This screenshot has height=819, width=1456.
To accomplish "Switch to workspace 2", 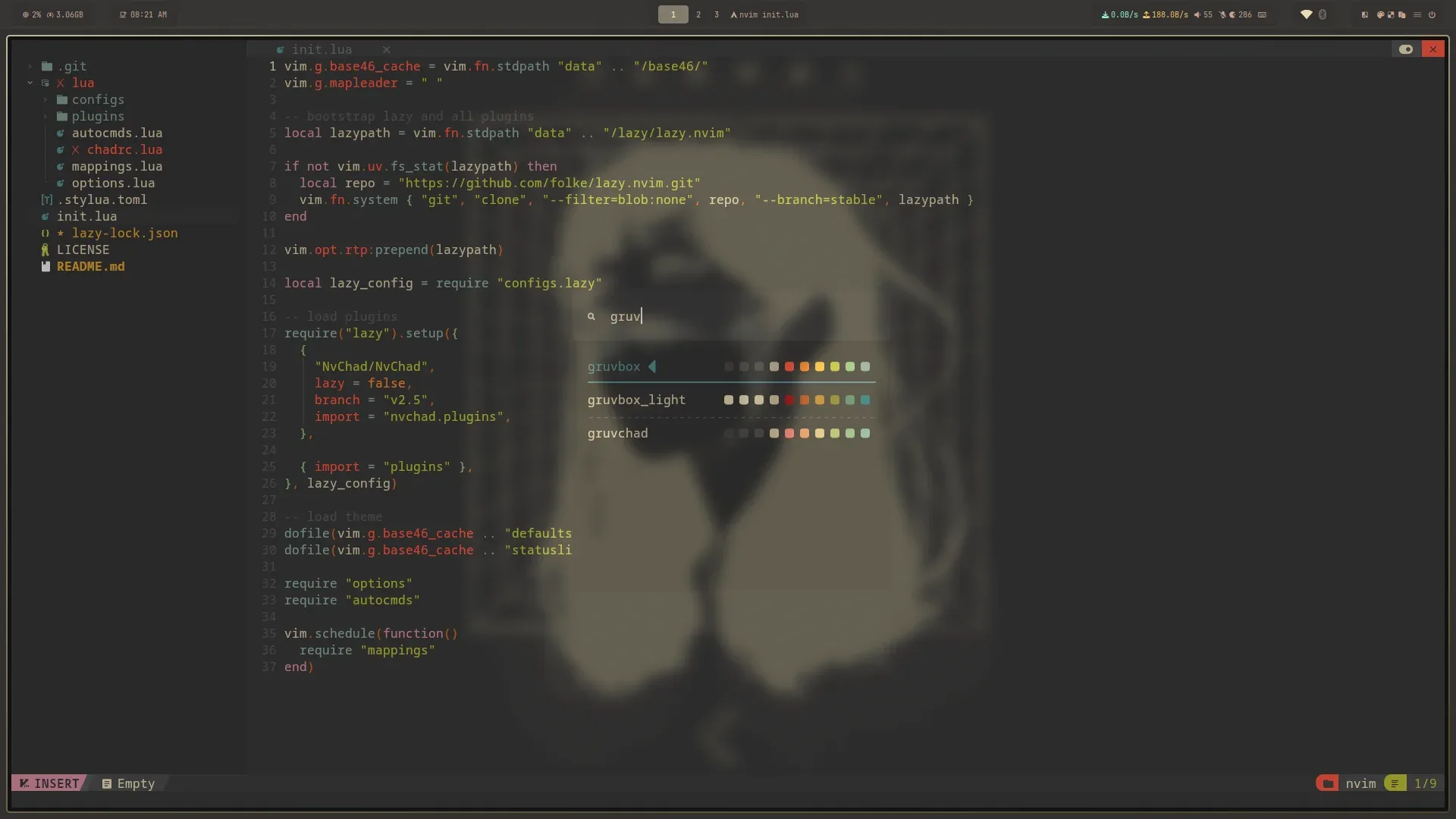I will click(x=698, y=14).
